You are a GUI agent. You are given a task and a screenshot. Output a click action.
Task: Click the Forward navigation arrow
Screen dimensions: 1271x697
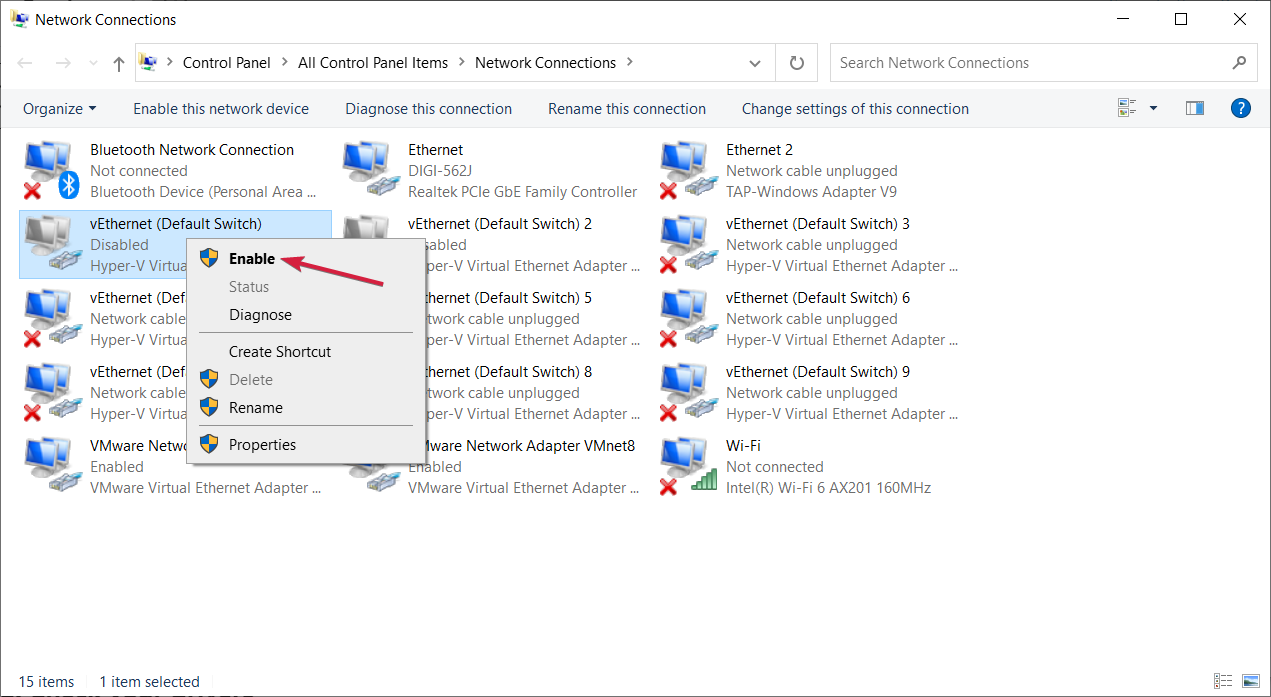(x=63, y=63)
